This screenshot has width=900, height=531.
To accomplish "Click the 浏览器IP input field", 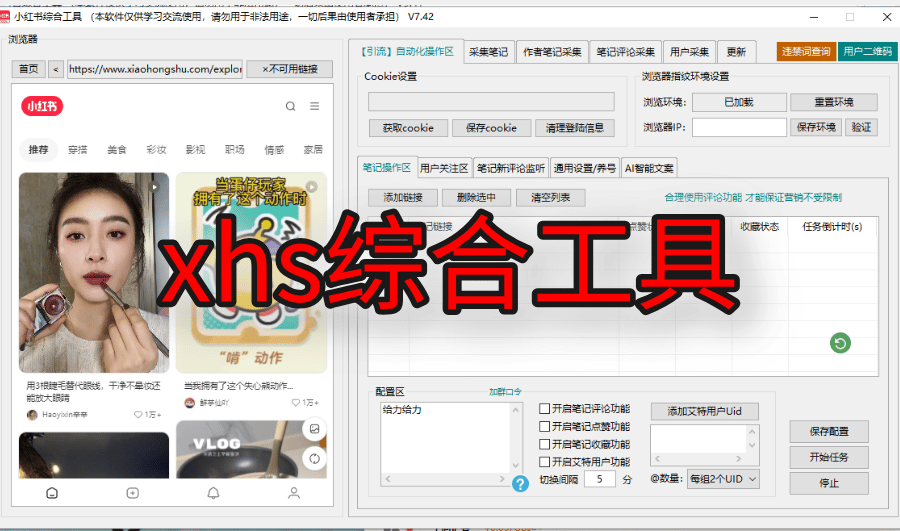I will [739, 127].
